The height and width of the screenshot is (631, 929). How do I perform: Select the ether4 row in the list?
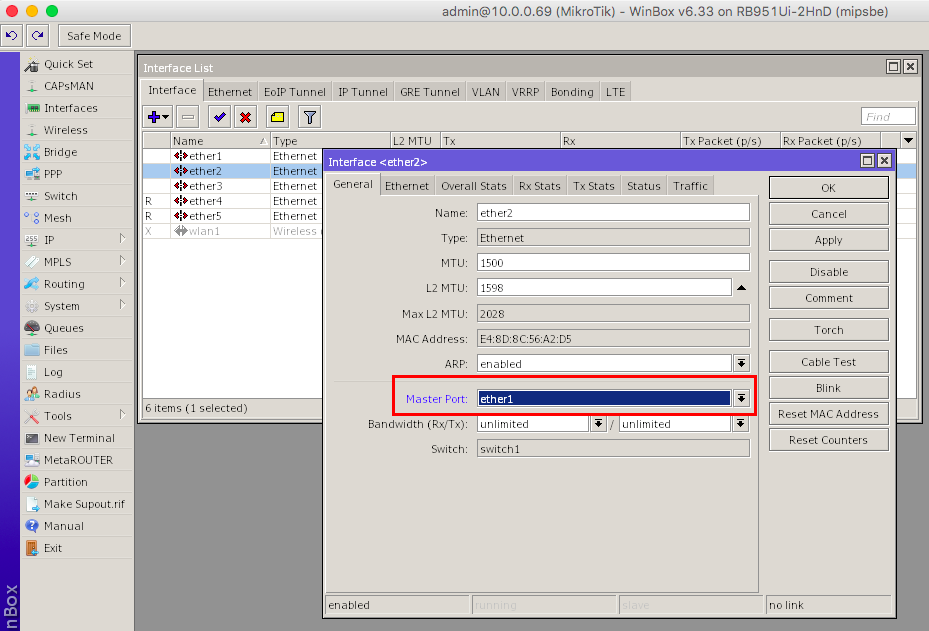[232, 201]
